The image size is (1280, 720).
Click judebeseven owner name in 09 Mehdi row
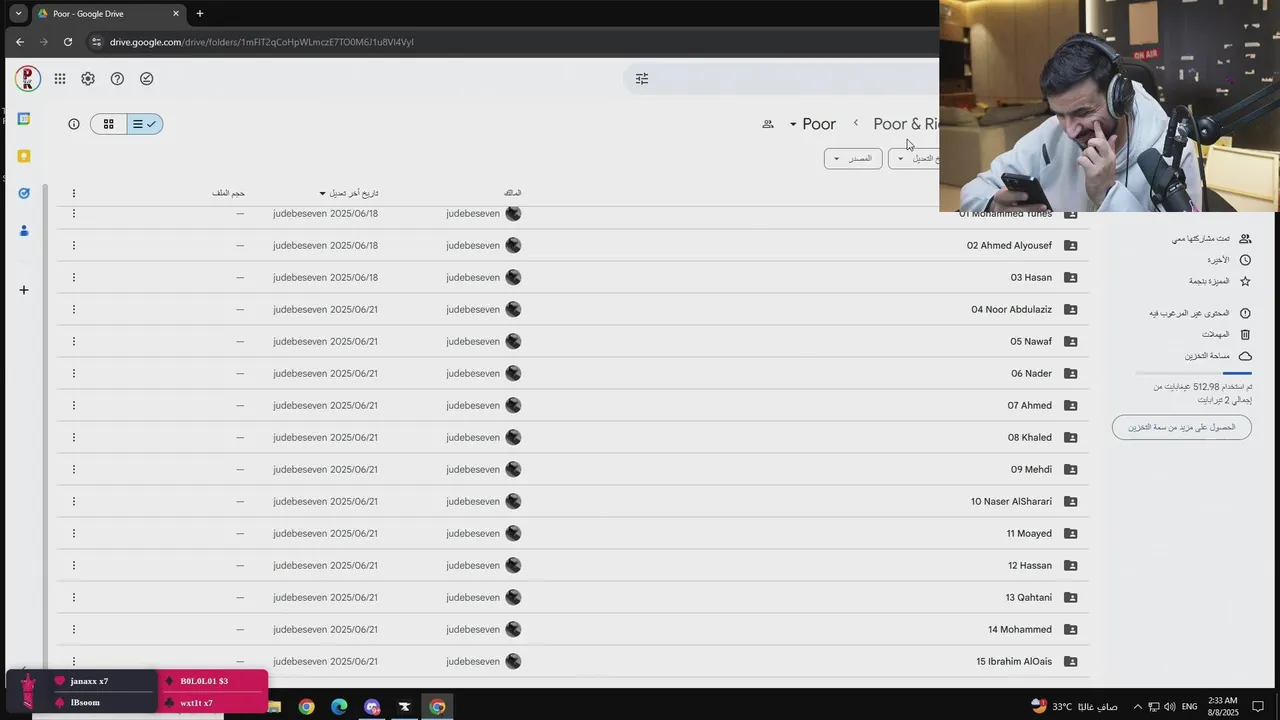tap(473, 469)
